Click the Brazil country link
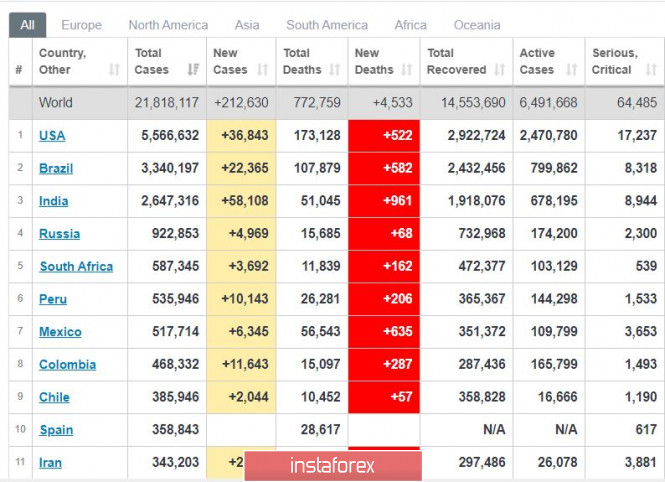The image size is (665, 482). coord(56,169)
